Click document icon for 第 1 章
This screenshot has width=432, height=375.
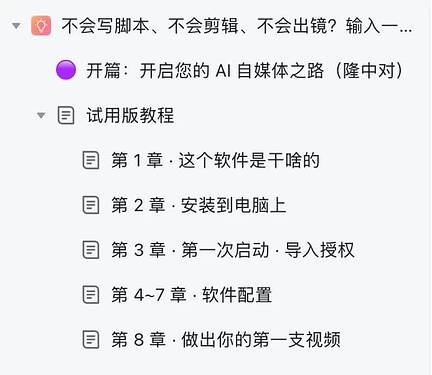click(x=91, y=160)
